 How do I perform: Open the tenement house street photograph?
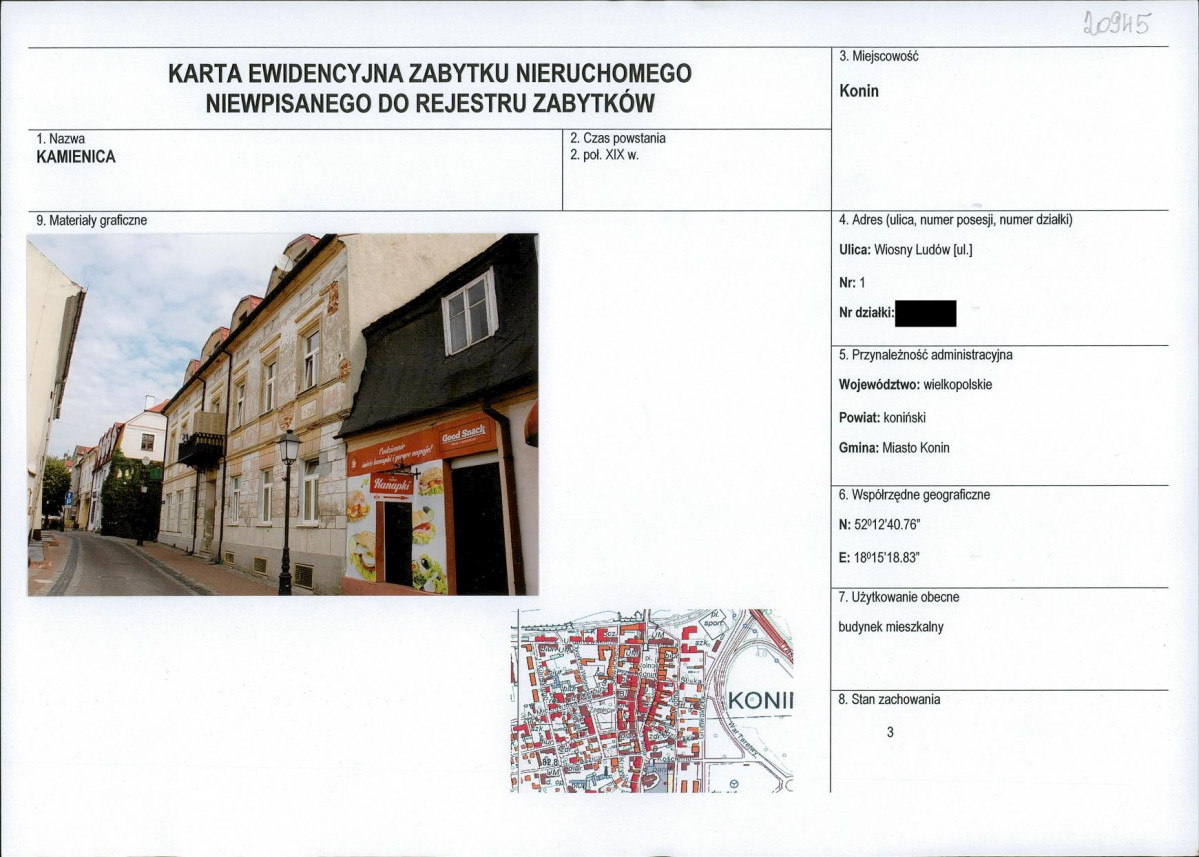[283, 414]
